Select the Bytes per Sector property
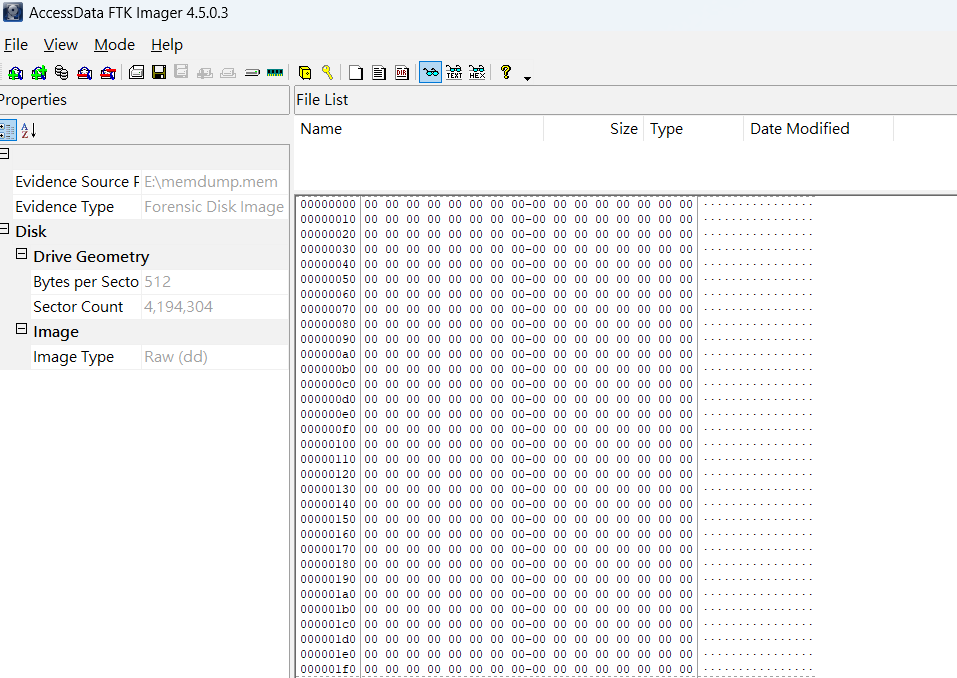 85,282
